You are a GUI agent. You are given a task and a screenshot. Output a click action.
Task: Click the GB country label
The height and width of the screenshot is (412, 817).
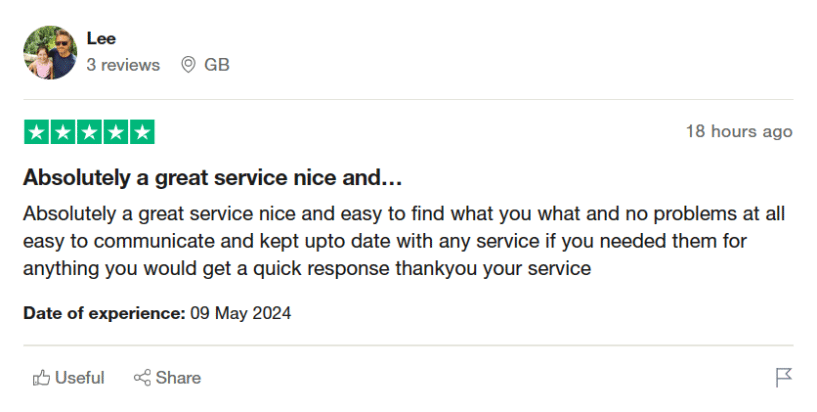(217, 65)
